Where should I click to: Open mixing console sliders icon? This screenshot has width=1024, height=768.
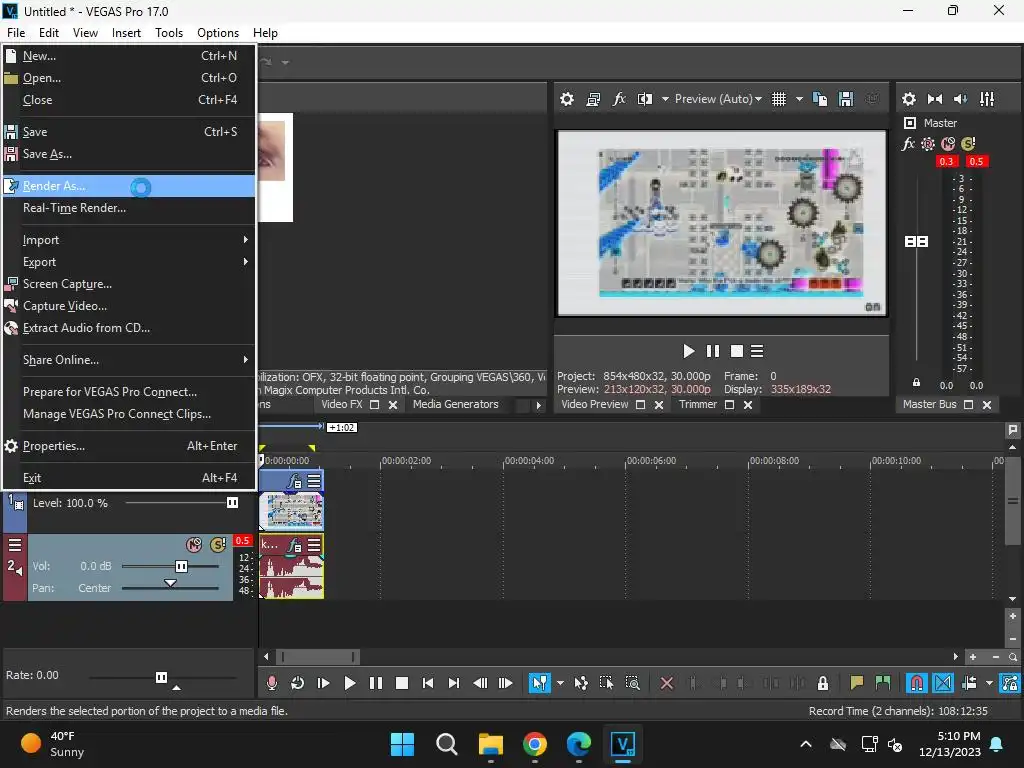(x=987, y=99)
